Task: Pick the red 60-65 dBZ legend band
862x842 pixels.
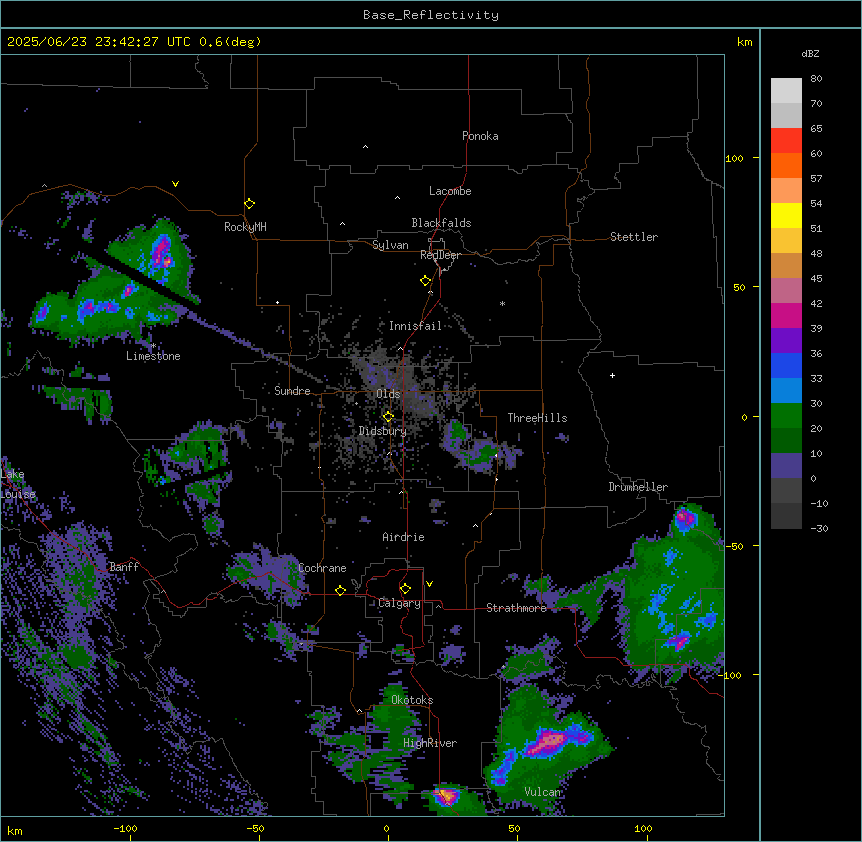Action: [x=786, y=141]
